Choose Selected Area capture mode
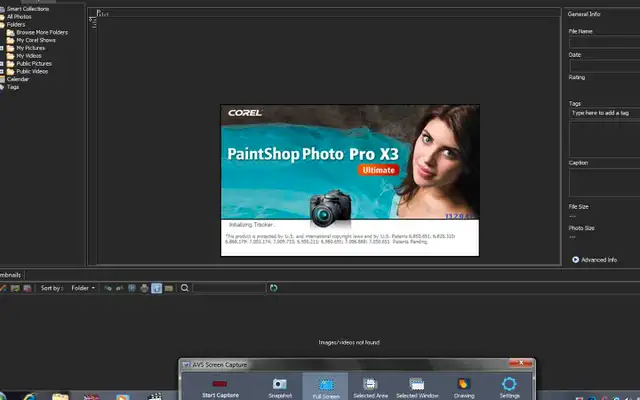 click(x=370, y=384)
